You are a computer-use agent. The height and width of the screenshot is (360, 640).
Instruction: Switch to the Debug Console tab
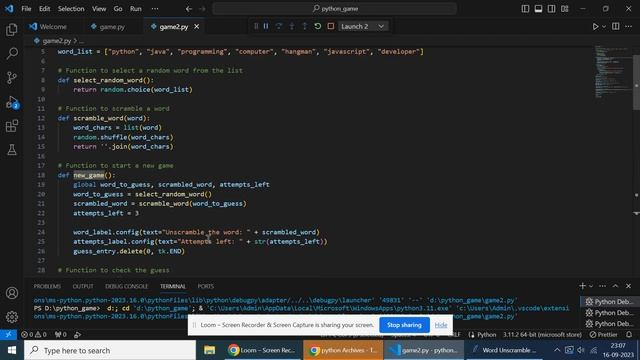[127, 286]
